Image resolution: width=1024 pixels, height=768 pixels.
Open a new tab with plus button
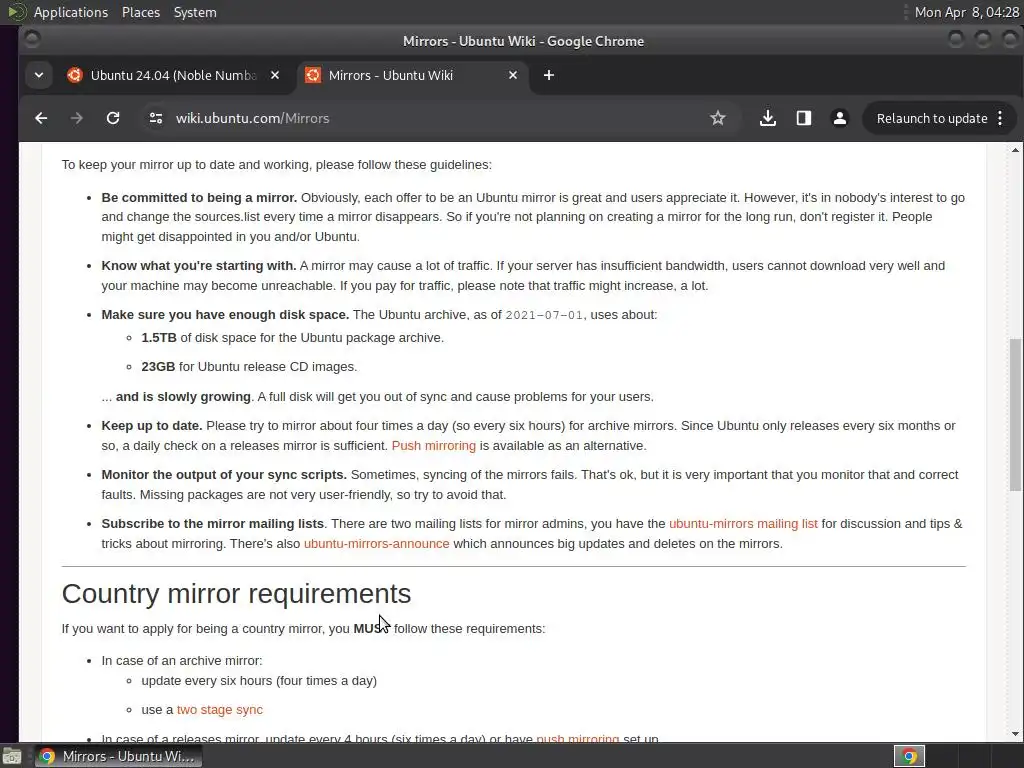[x=549, y=75]
